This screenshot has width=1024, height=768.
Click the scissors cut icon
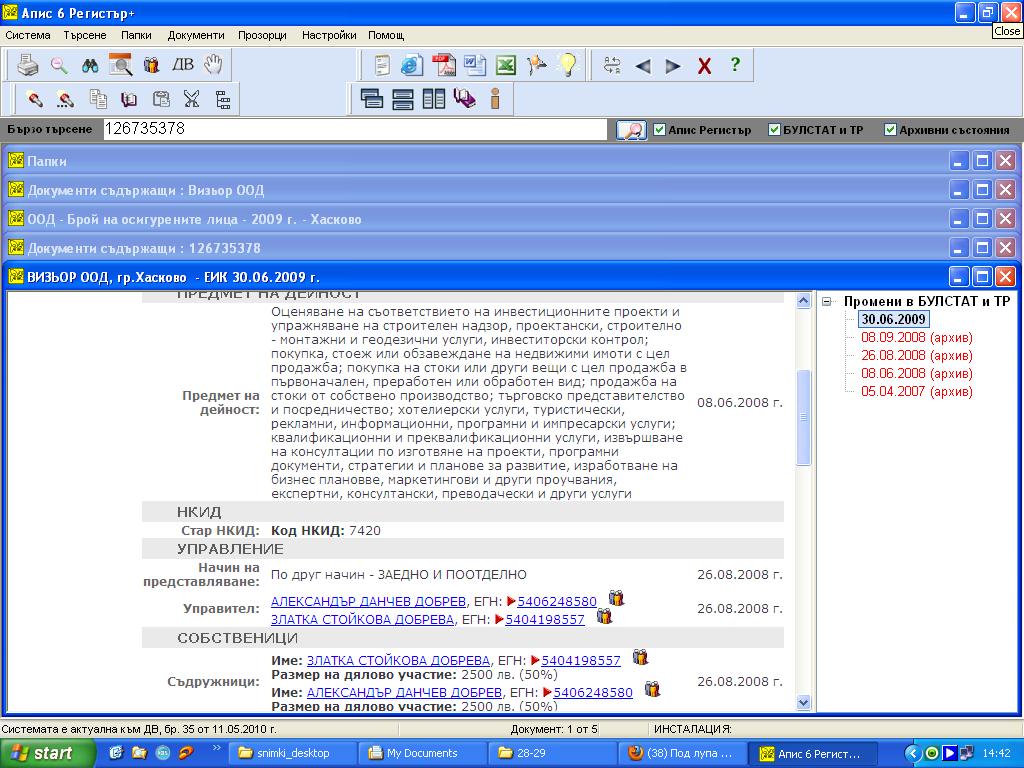click(x=191, y=99)
